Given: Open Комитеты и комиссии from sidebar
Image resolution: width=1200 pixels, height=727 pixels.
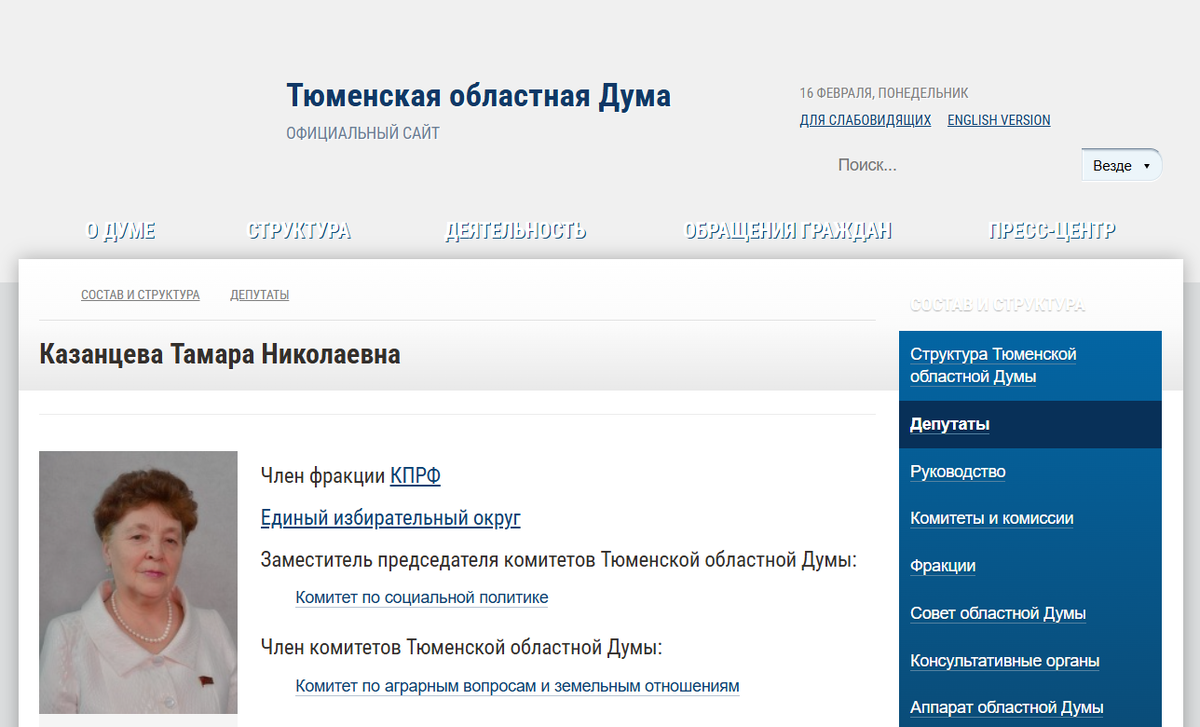Looking at the screenshot, I should [992, 518].
